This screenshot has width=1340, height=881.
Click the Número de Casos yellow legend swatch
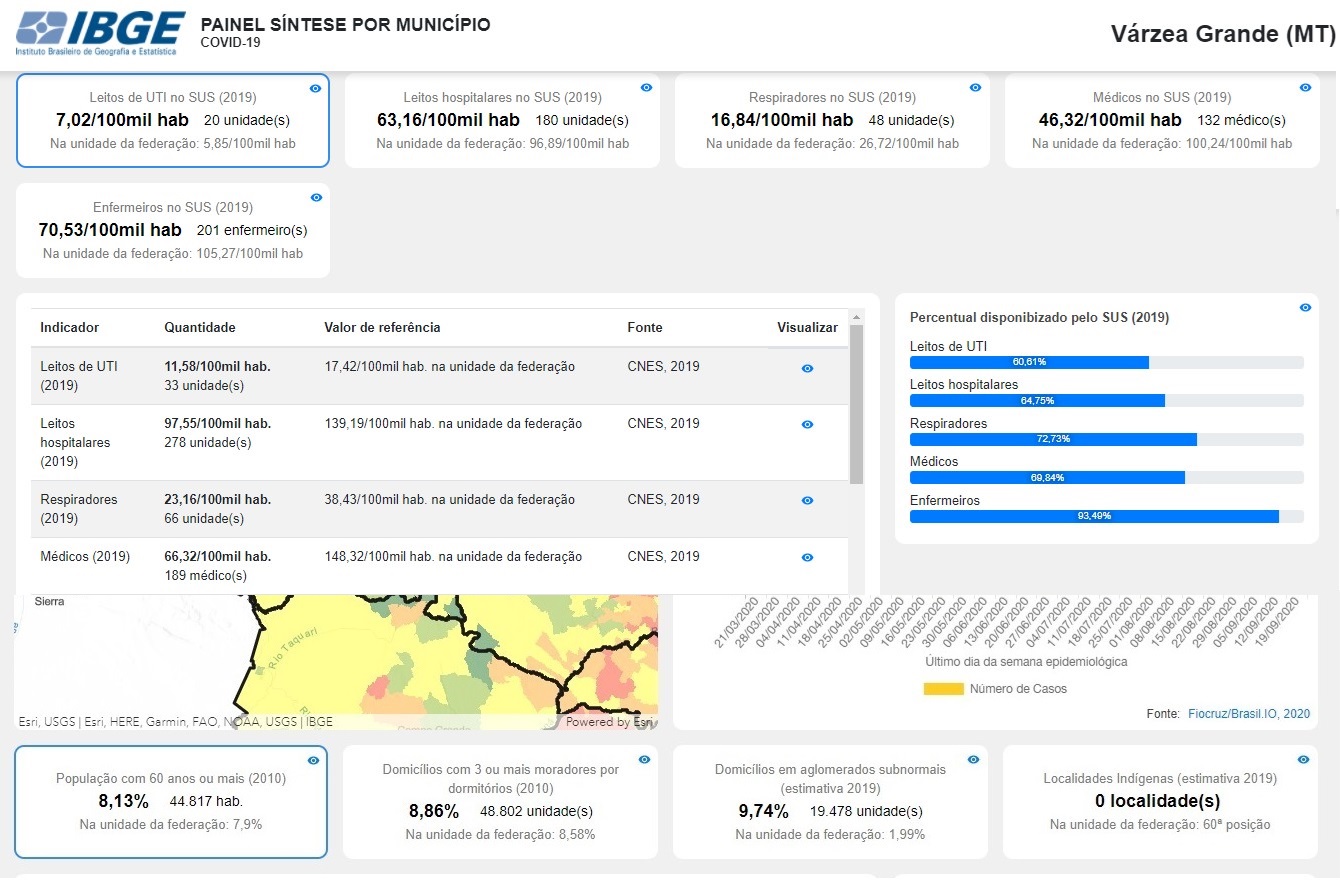pyautogui.click(x=943, y=689)
